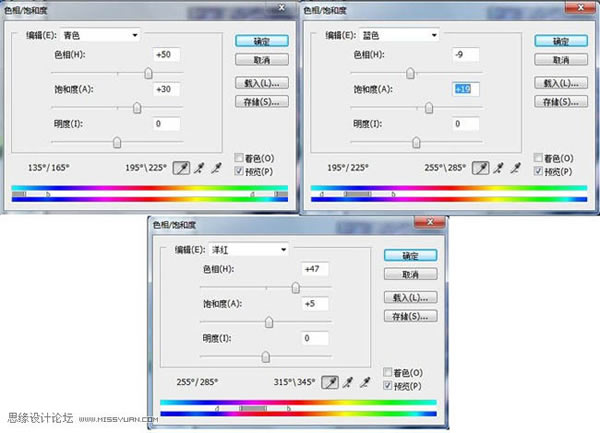Select add-to-sample eyedropper in Cyan (青色) dialog
The width and height of the screenshot is (600, 433).
tap(199, 168)
